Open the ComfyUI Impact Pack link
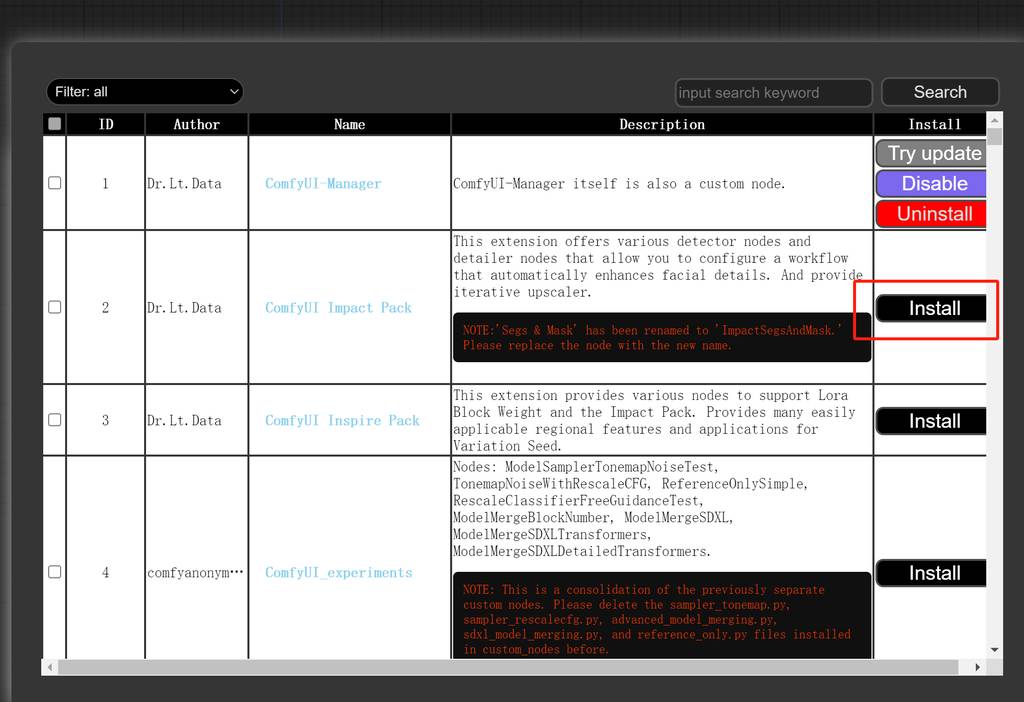The image size is (1024, 702). pos(338,308)
